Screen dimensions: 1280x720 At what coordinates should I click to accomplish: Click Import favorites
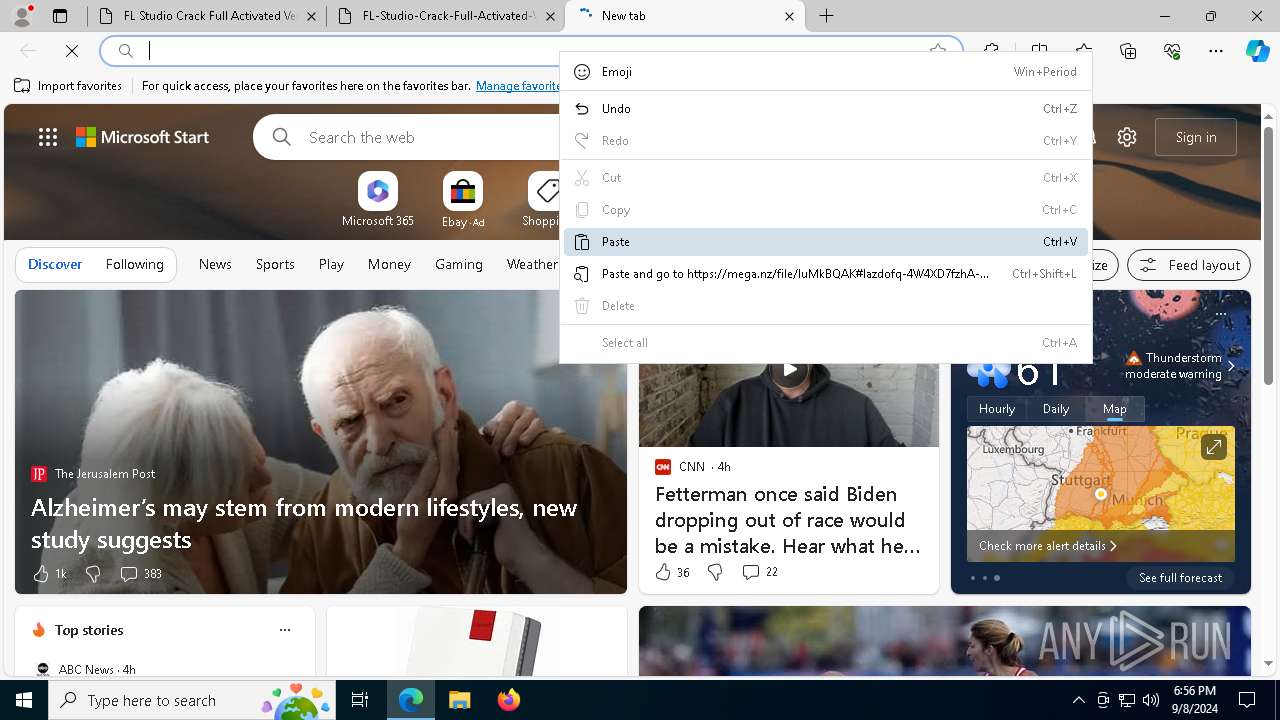tap(68, 86)
